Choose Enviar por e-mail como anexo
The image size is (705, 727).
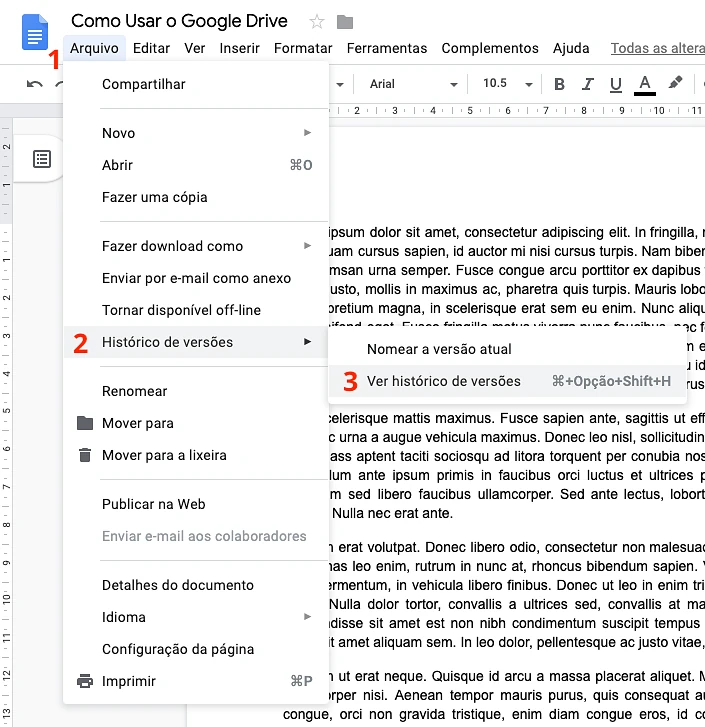coord(196,278)
